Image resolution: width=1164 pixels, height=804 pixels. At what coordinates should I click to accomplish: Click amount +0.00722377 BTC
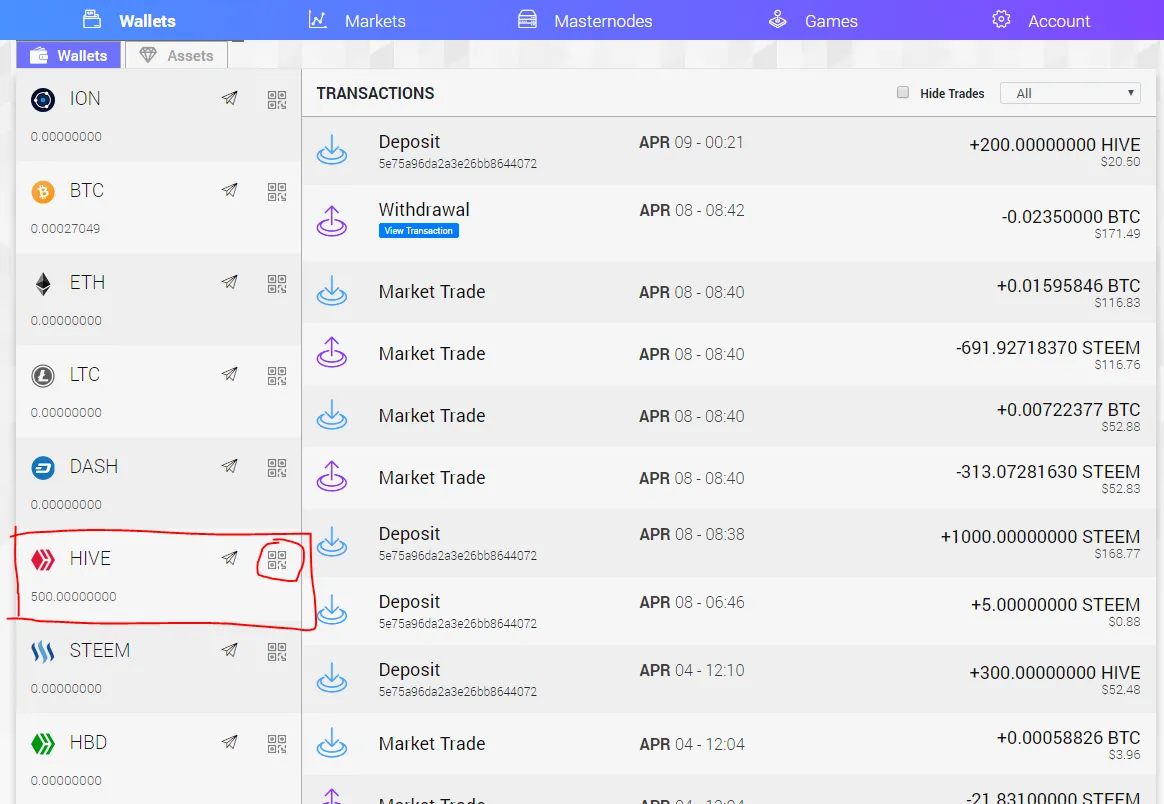pyautogui.click(x=1068, y=410)
